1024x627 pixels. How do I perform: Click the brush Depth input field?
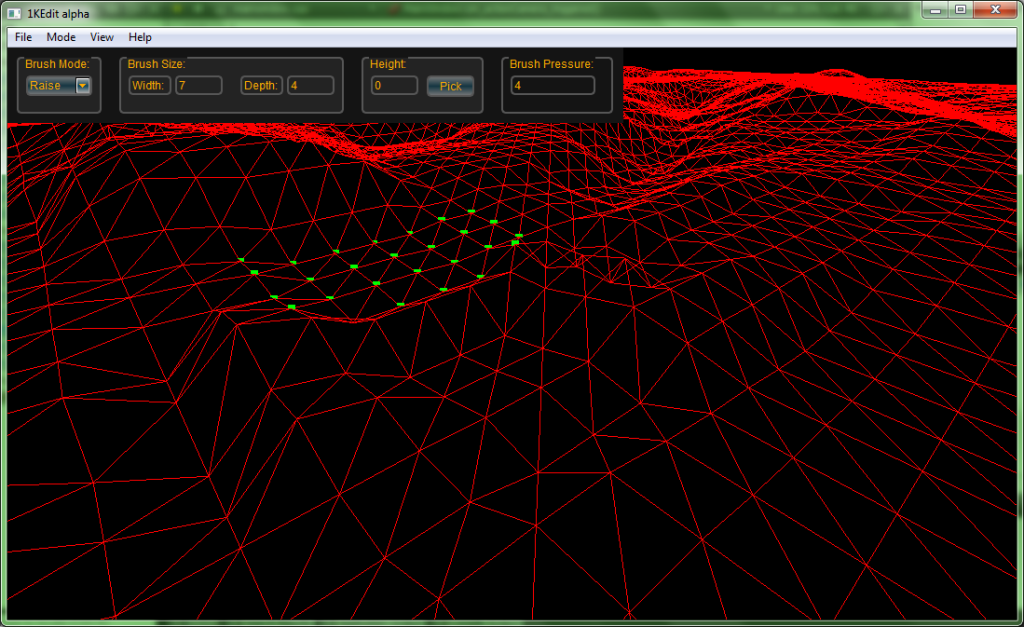coord(311,86)
